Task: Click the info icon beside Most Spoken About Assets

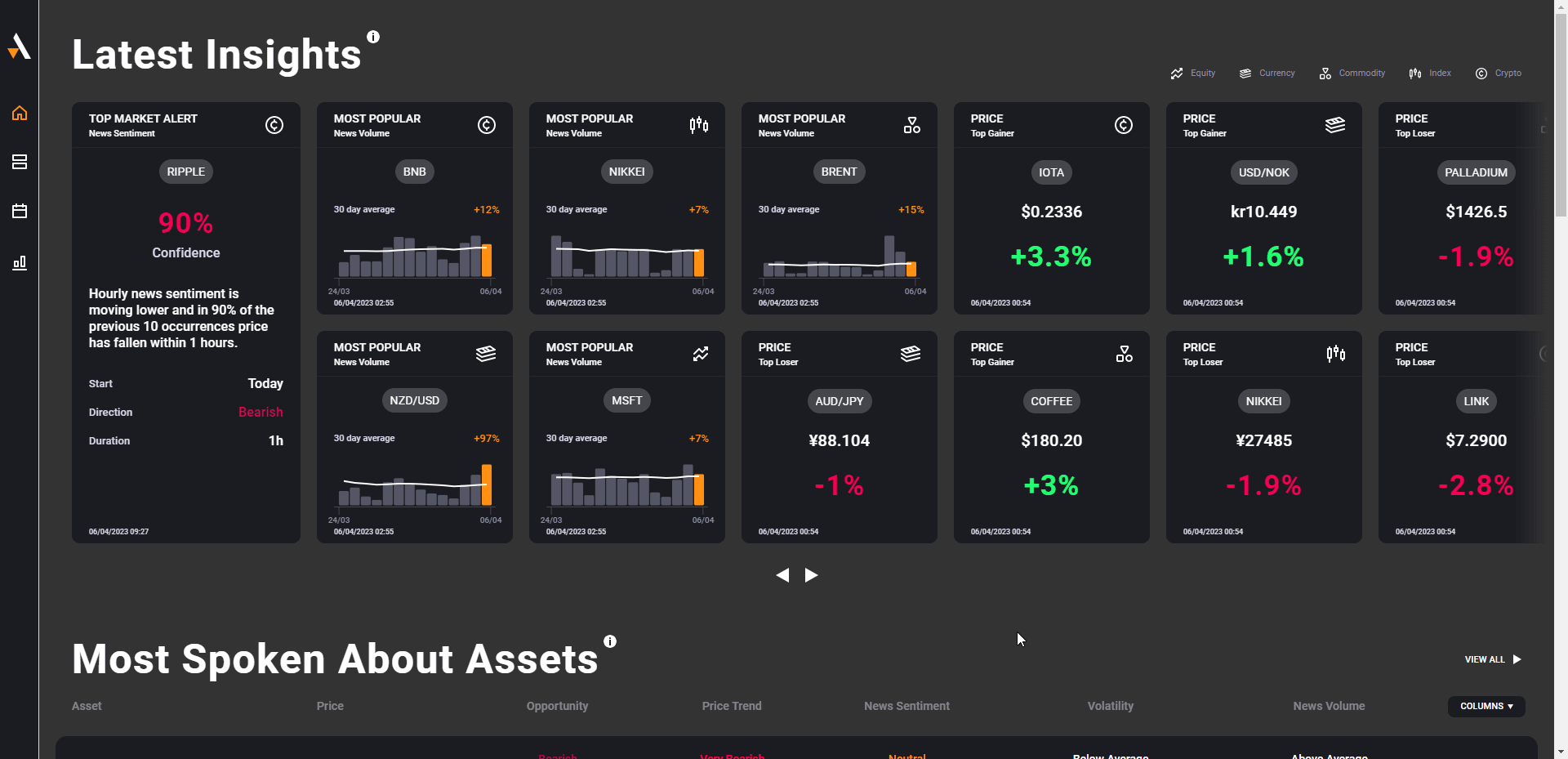Action: tap(609, 641)
